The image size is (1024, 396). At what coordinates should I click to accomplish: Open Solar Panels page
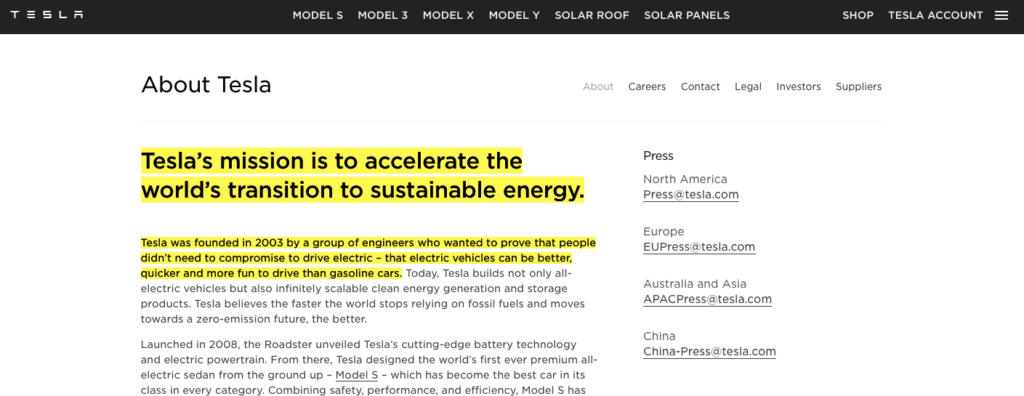(x=687, y=15)
